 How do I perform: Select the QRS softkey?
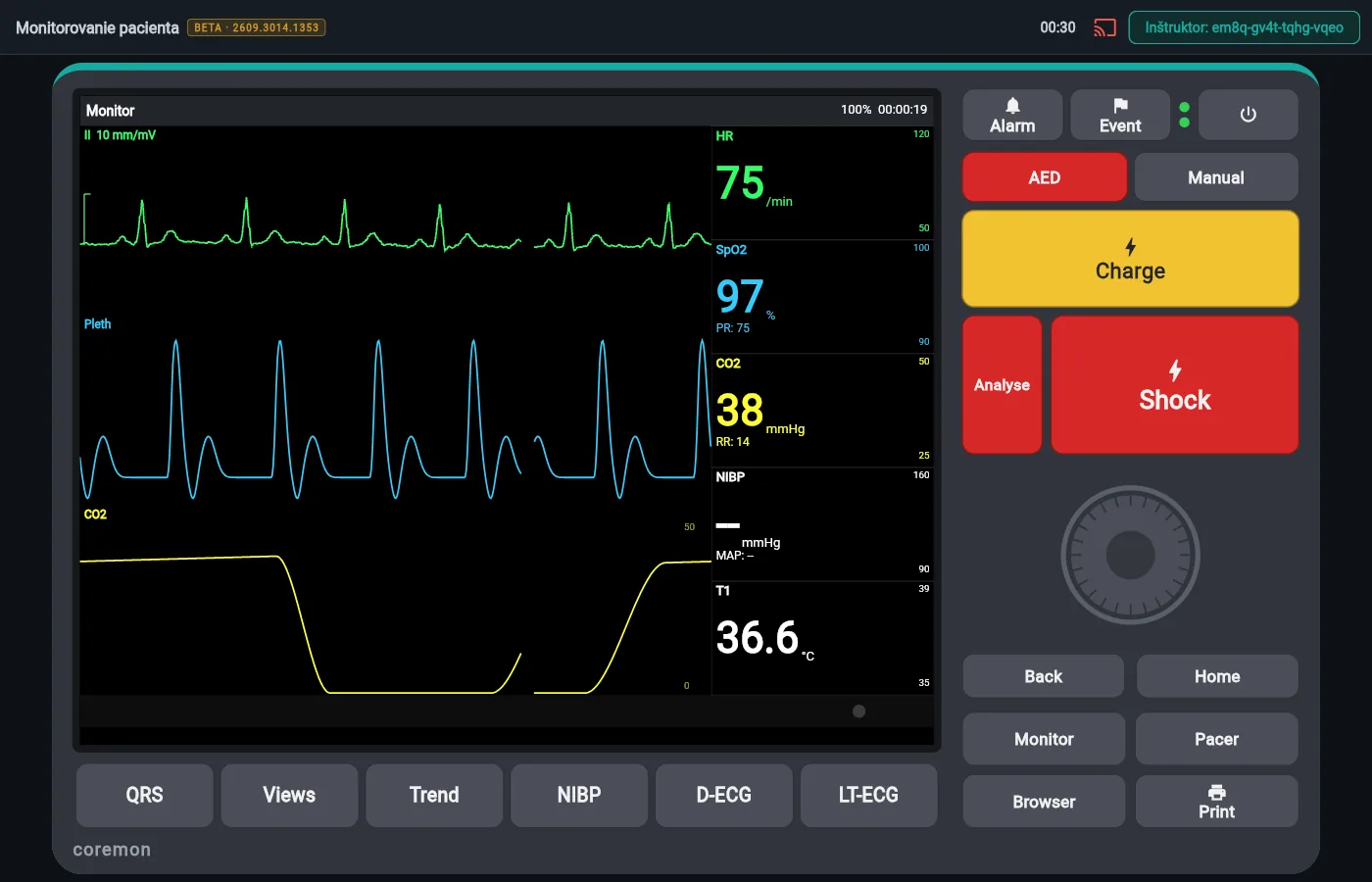tap(145, 796)
